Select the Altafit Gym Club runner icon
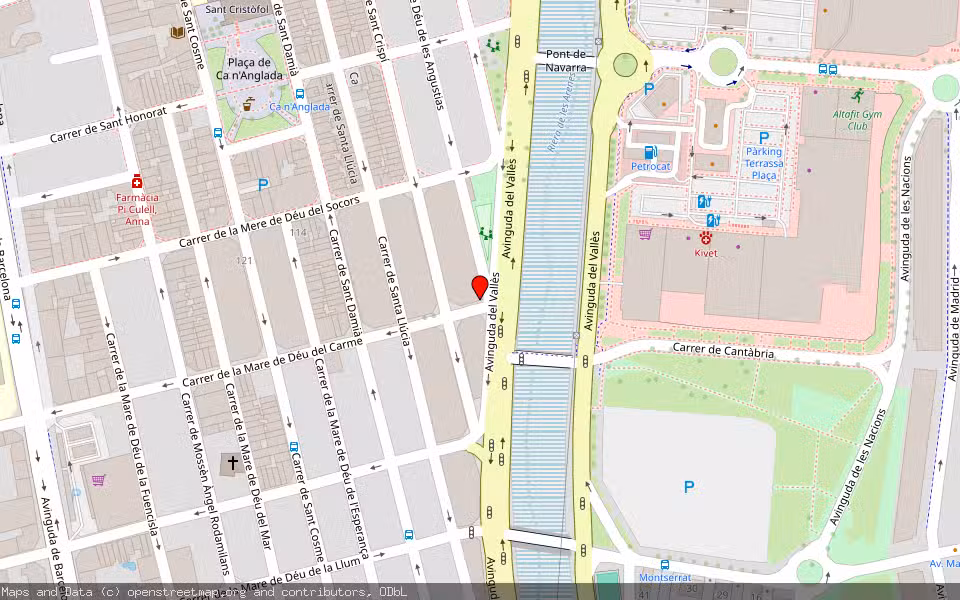This screenshot has height=600, width=960. (x=858, y=95)
